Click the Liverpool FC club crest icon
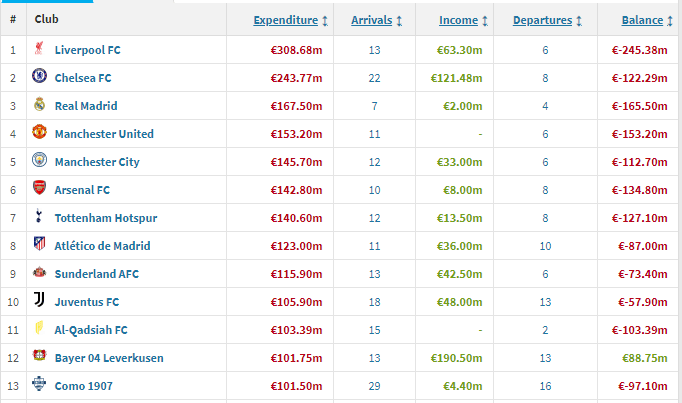 [39, 49]
